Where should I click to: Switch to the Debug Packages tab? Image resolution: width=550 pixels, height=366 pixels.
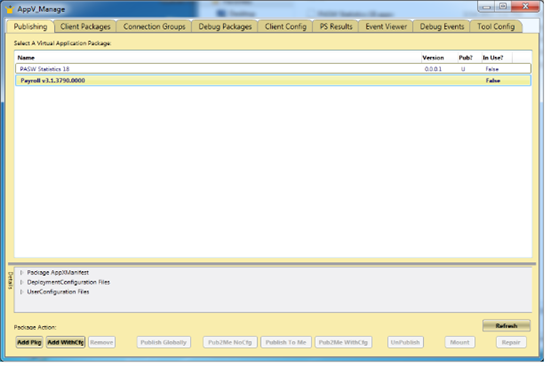point(225,27)
